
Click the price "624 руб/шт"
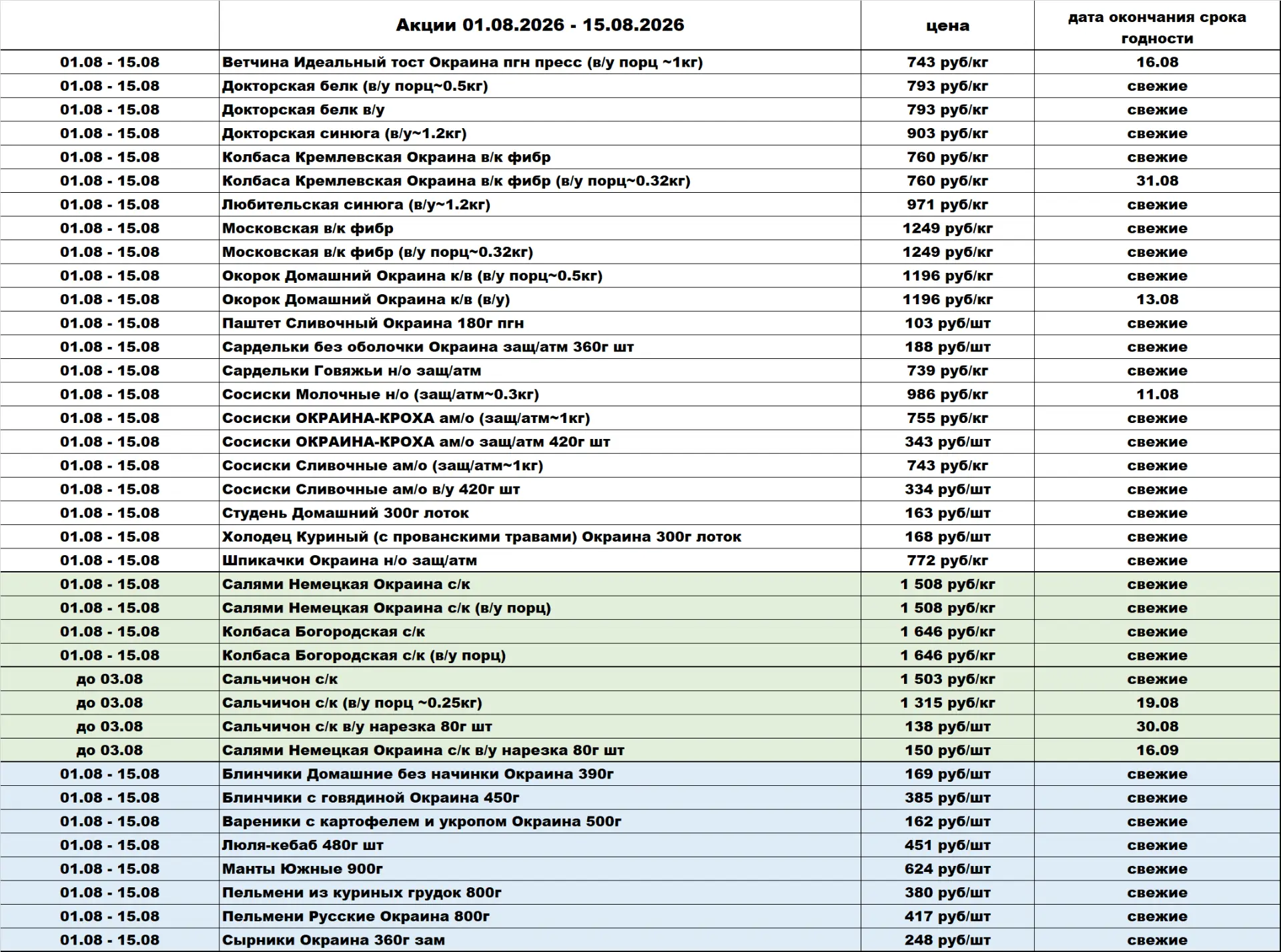947,869
